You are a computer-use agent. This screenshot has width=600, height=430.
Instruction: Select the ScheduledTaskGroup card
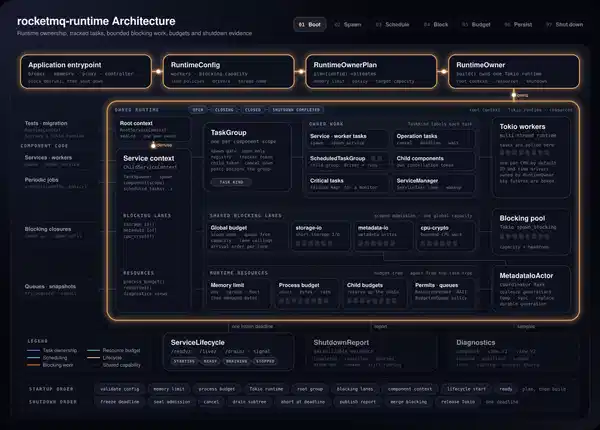click(x=347, y=161)
